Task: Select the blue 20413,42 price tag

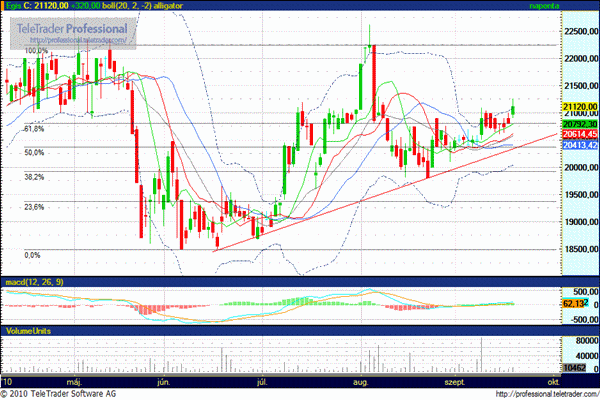Action: pos(579,145)
